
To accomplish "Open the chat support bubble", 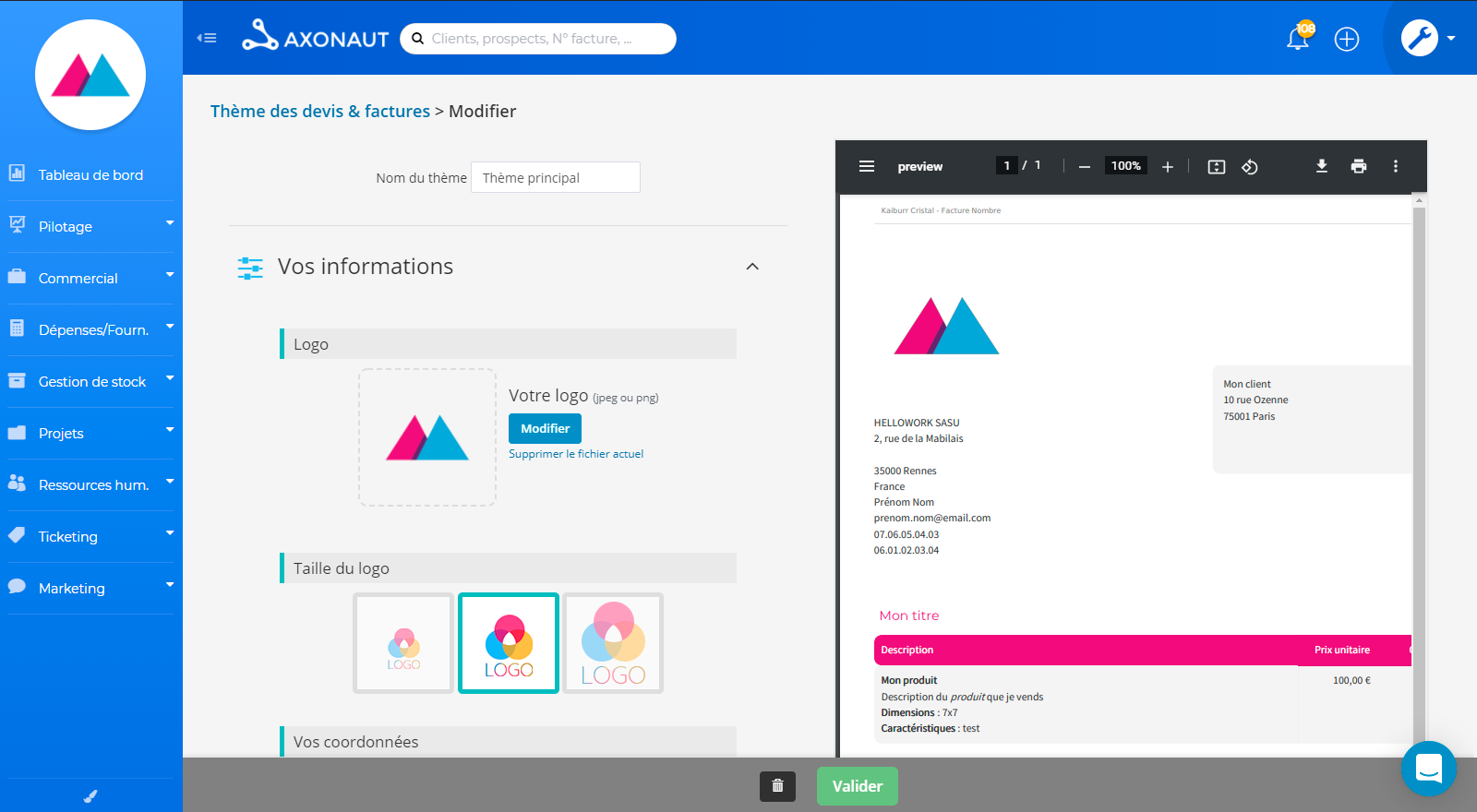I will coord(1428,768).
